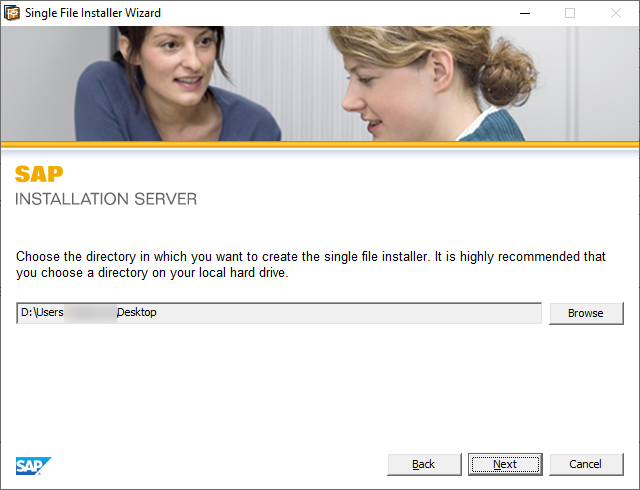This screenshot has width=640, height=490.
Task: Click the 'INSTALLATION SERVER' heading text
Action: pyautogui.click(x=106, y=199)
